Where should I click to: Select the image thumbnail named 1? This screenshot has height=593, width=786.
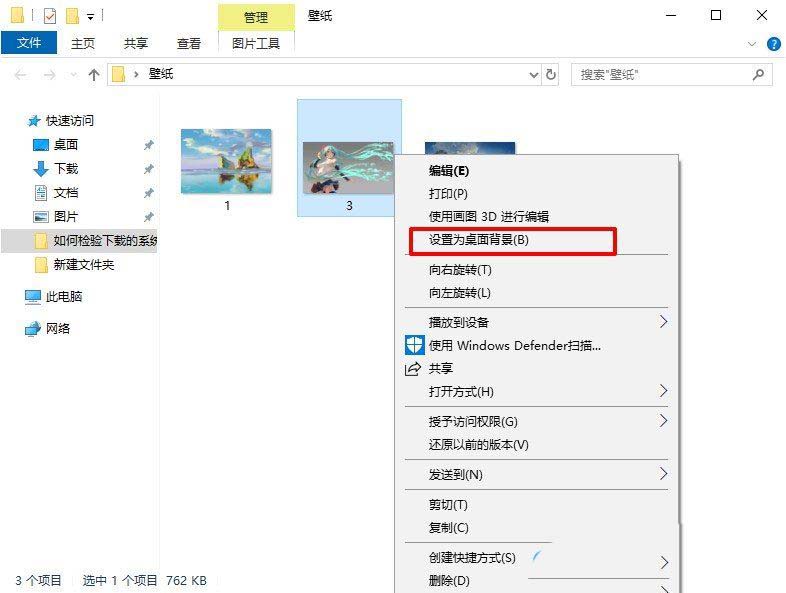226,162
